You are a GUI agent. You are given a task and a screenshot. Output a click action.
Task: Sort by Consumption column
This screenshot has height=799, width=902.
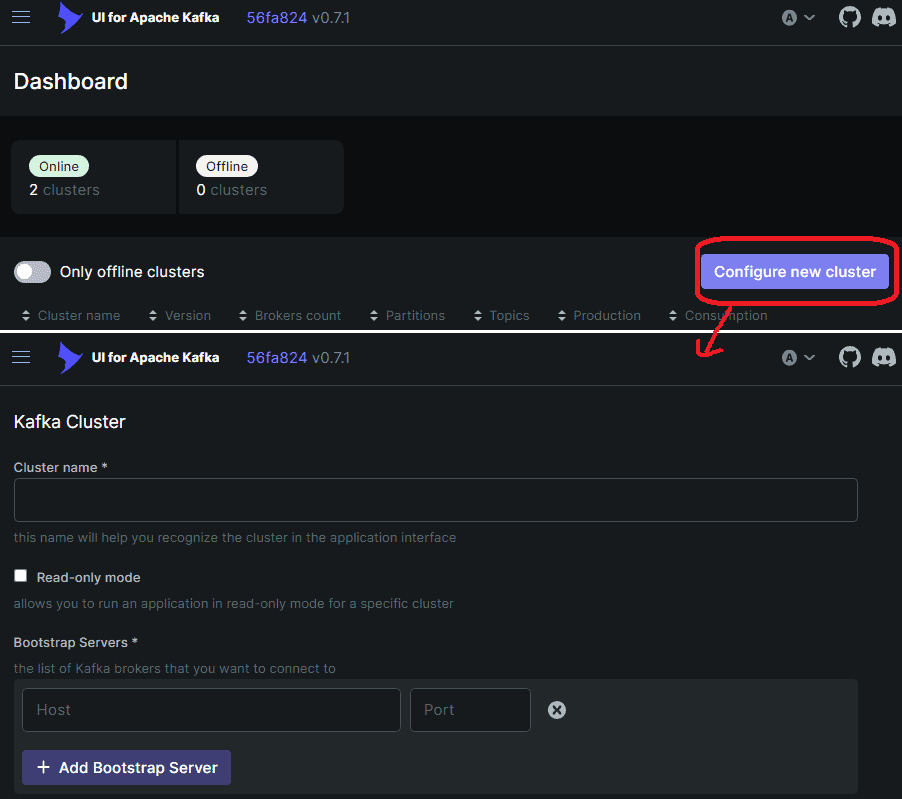tap(718, 315)
